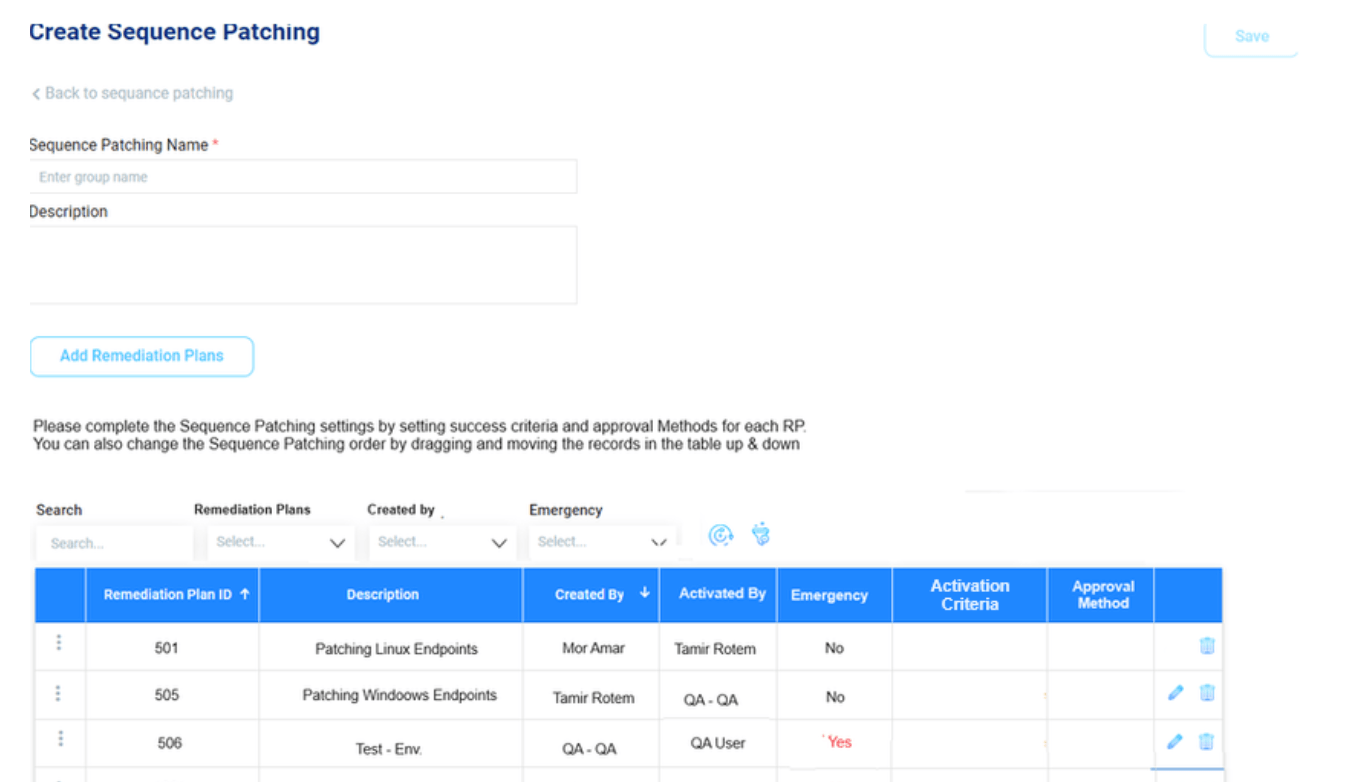This screenshot has height=782, width=1346.
Task: Click the Search input field
Action: (113, 542)
